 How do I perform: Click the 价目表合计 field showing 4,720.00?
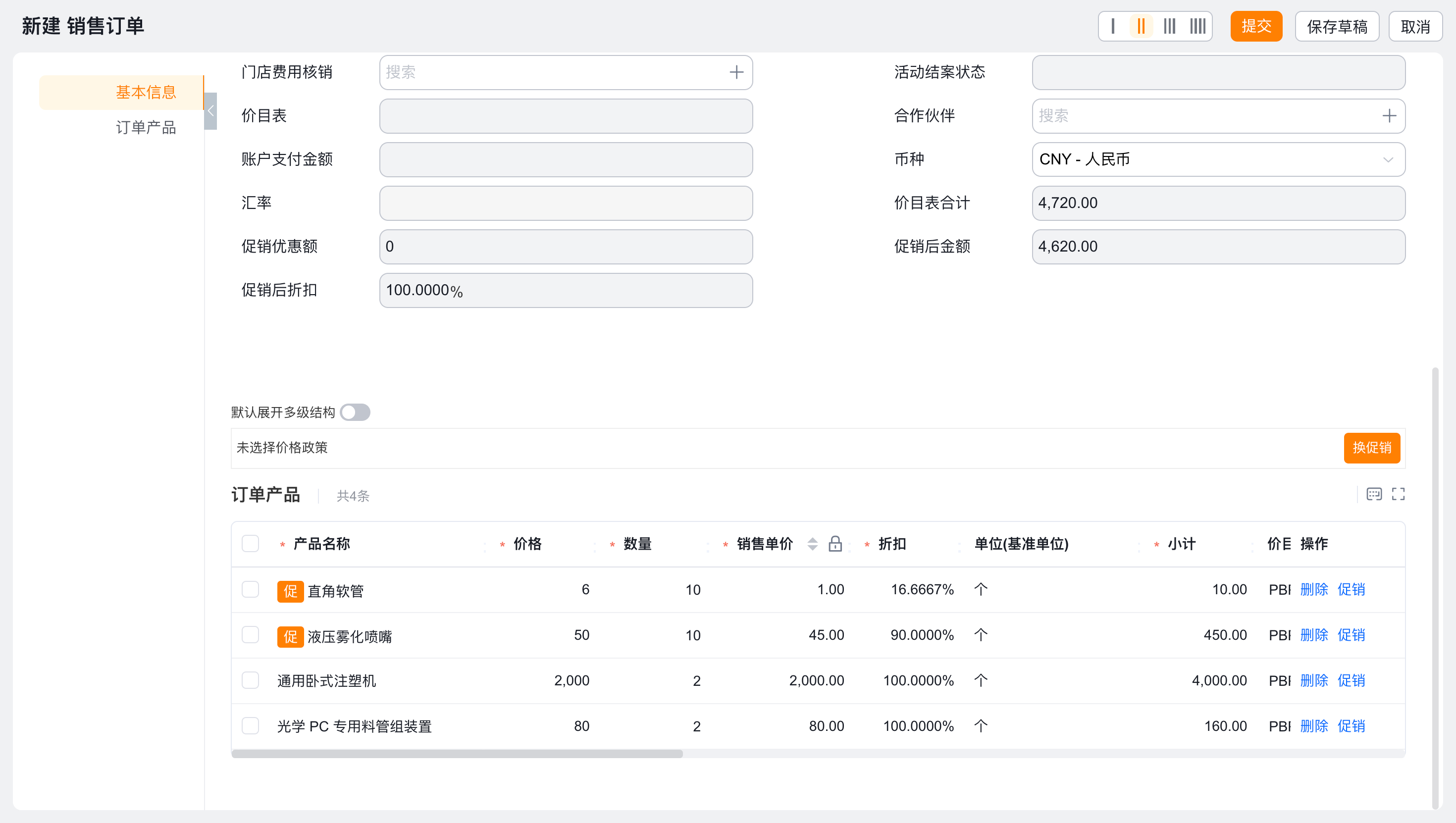point(1219,203)
